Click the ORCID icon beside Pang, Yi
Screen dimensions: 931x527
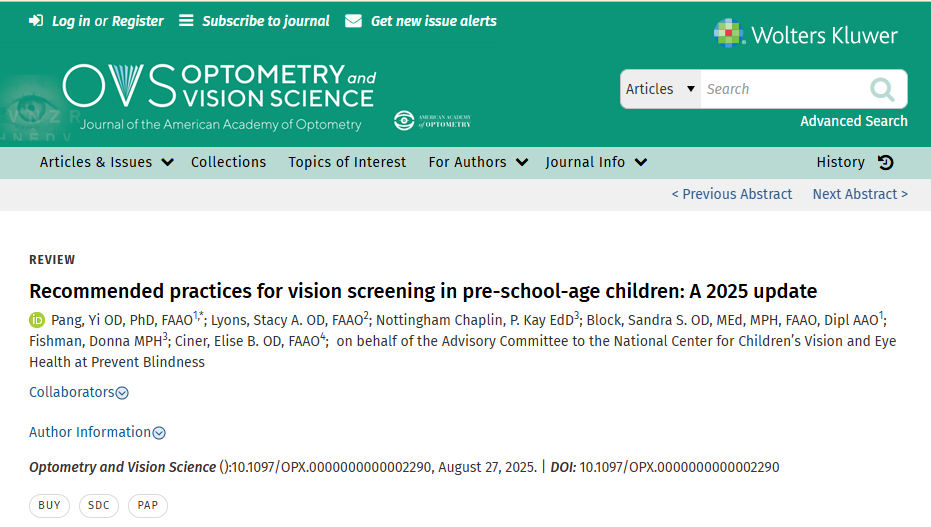[37, 320]
